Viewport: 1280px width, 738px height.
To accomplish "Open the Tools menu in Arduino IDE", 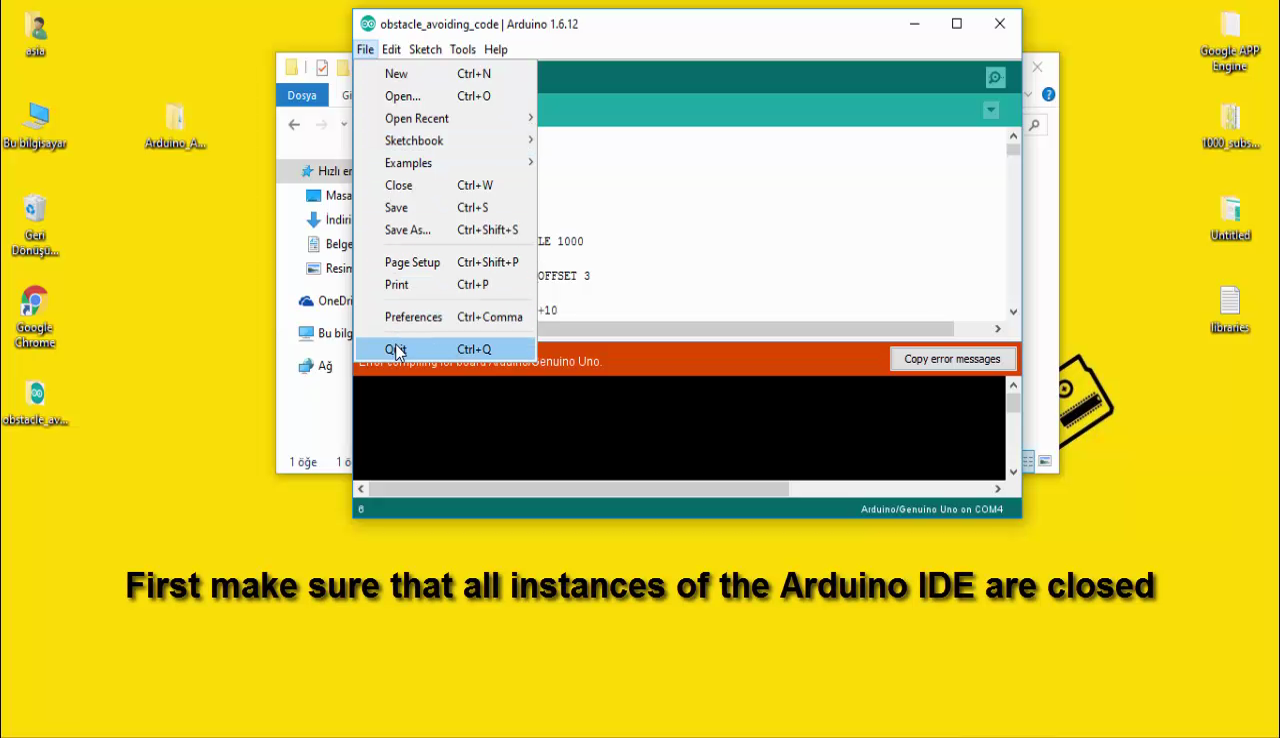I will pyautogui.click(x=462, y=49).
